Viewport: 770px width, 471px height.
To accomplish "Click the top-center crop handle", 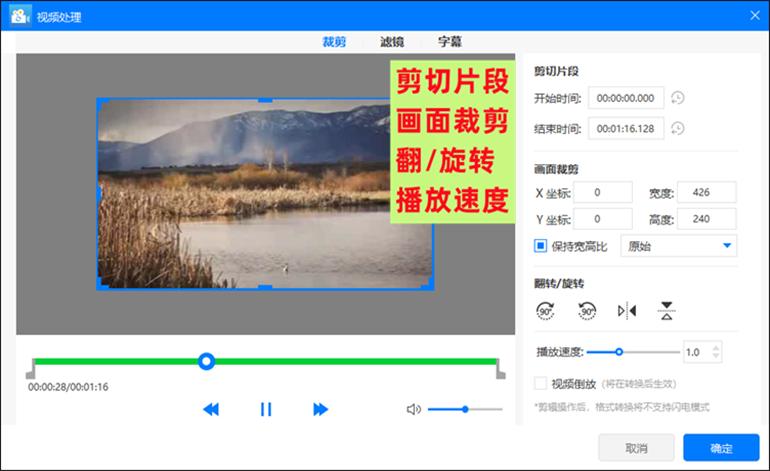I will (x=265, y=100).
